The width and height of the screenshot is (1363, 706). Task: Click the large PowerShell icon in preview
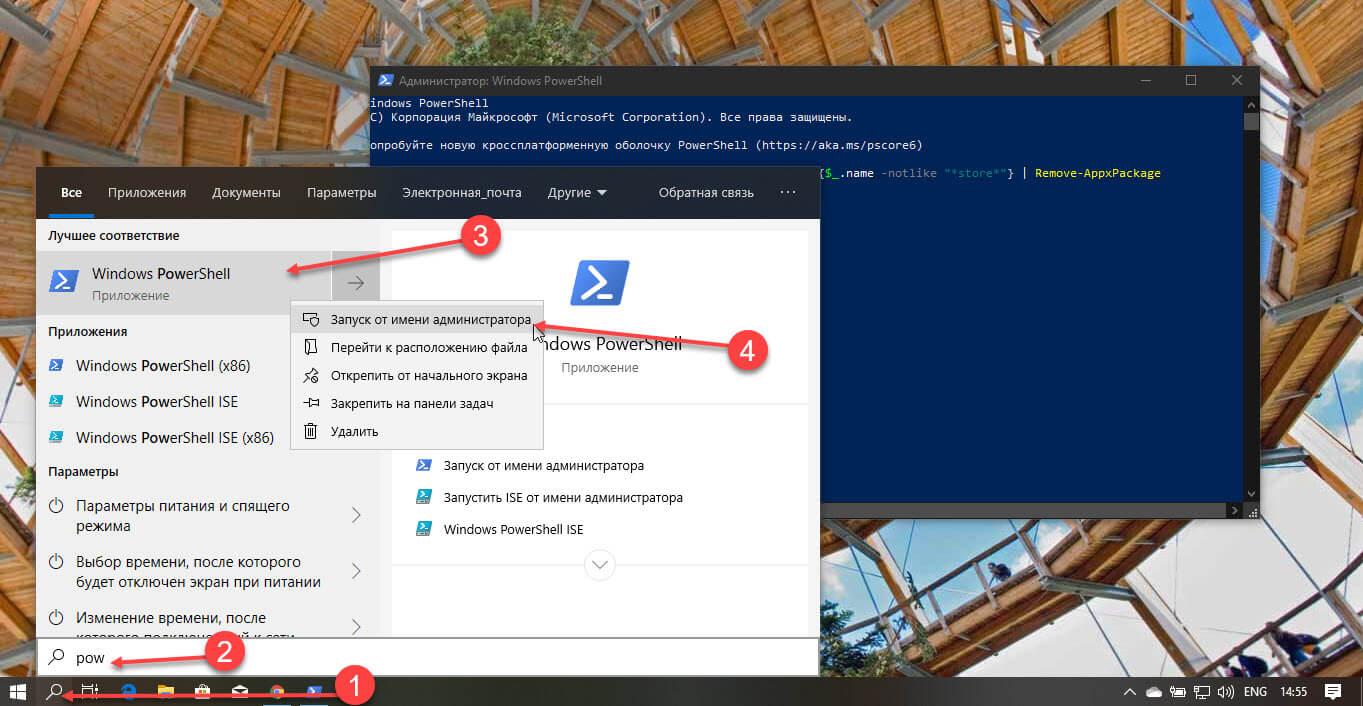point(600,283)
